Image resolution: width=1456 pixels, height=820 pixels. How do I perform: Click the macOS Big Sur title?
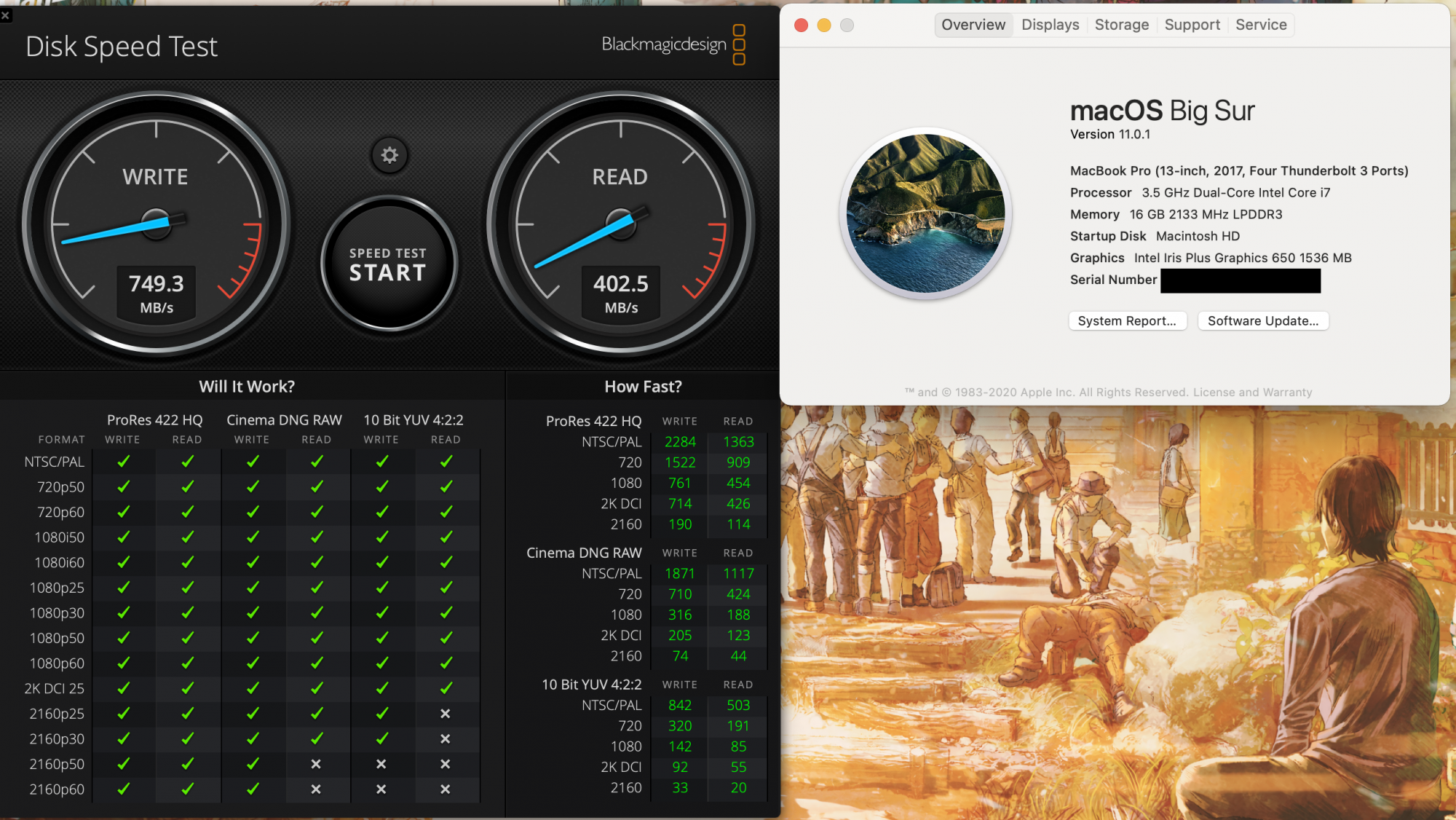pyautogui.click(x=1162, y=111)
